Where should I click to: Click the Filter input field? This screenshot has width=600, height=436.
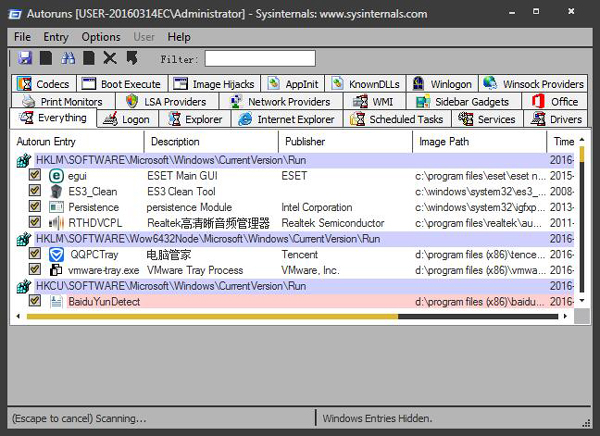(260, 59)
